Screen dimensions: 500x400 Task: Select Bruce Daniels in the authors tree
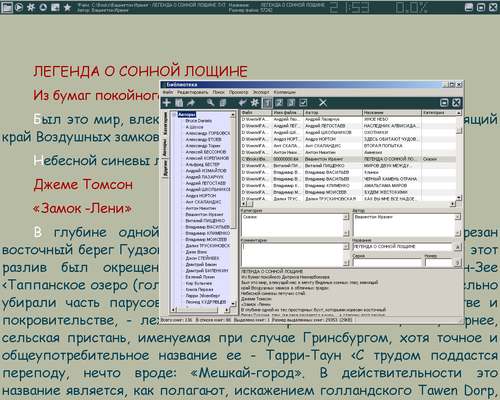click(199, 121)
